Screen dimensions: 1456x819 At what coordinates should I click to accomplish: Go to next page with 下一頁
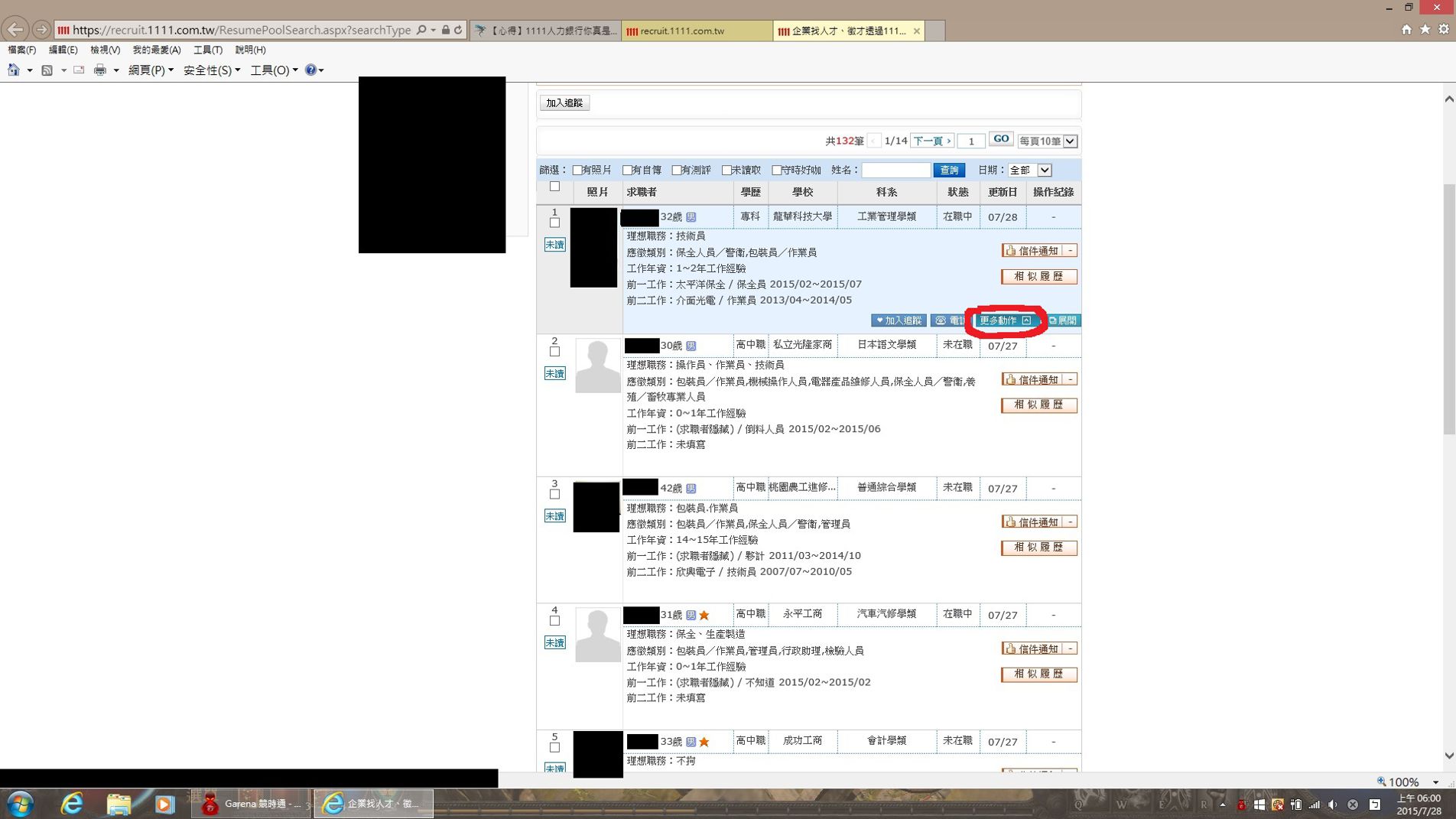pos(932,141)
